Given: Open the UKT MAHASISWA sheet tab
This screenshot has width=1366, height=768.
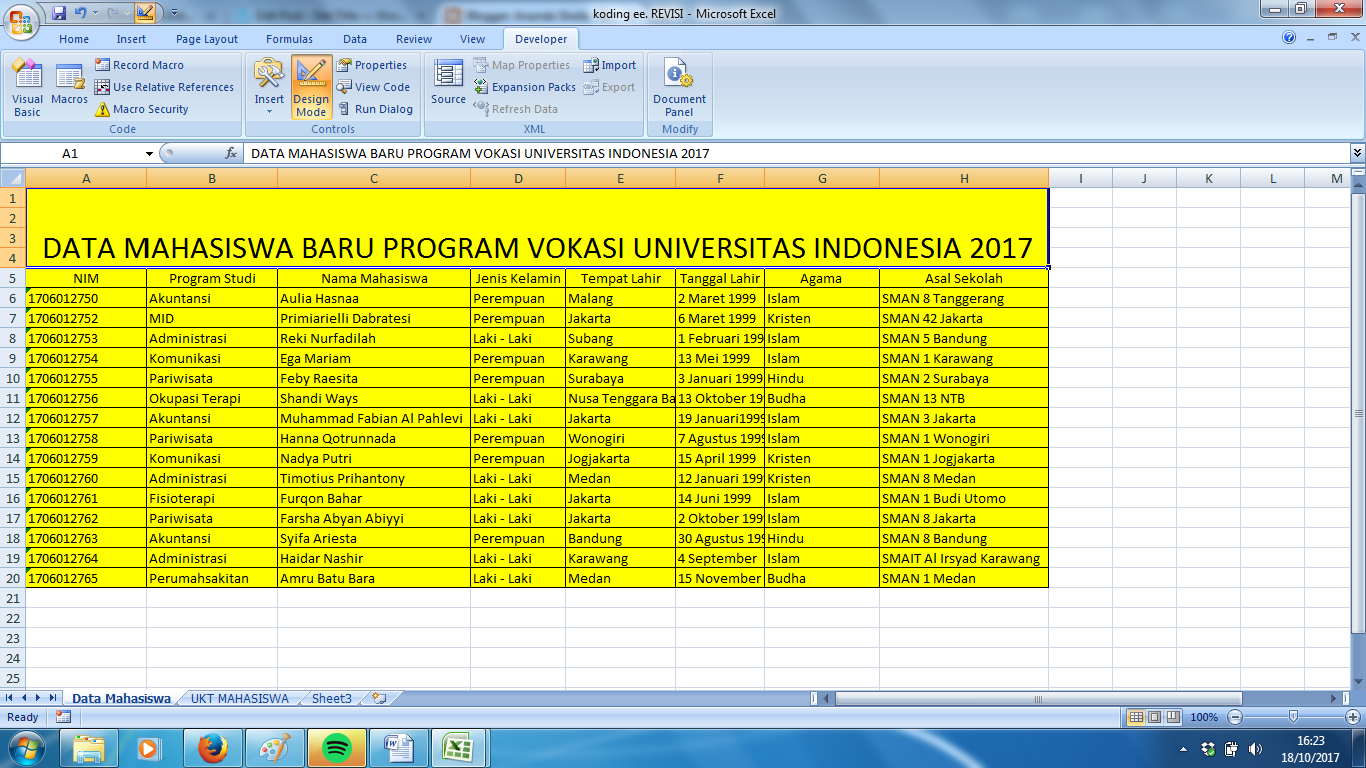Looking at the screenshot, I should coord(238,699).
